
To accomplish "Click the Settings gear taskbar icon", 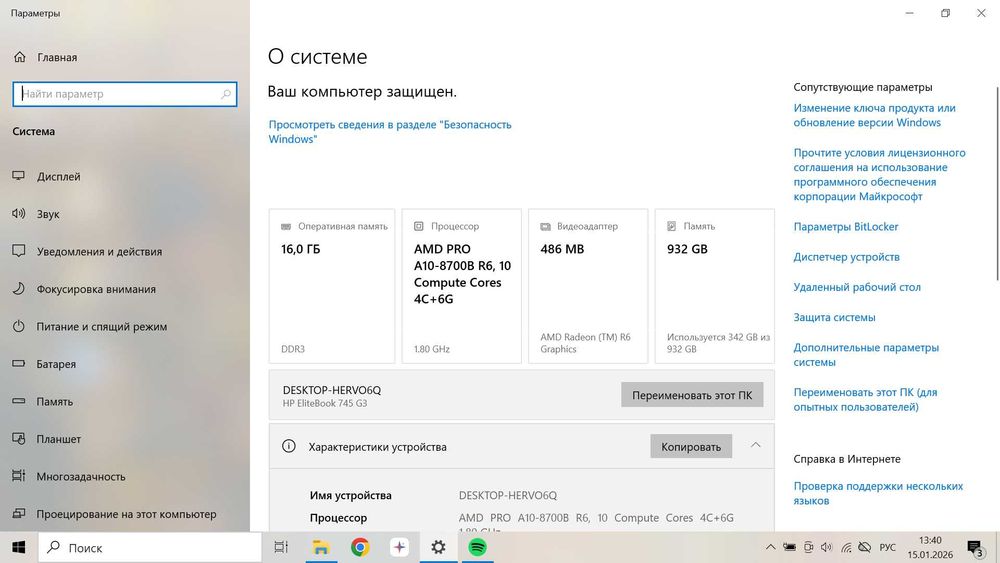I will click(438, 548).
